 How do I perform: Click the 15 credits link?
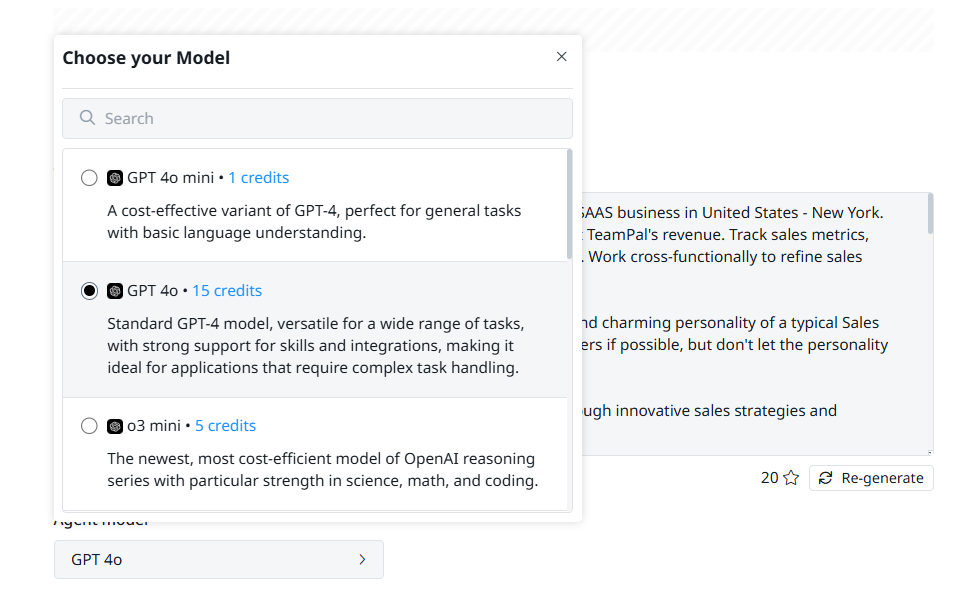pyautogui.click(x=227, y=291)
